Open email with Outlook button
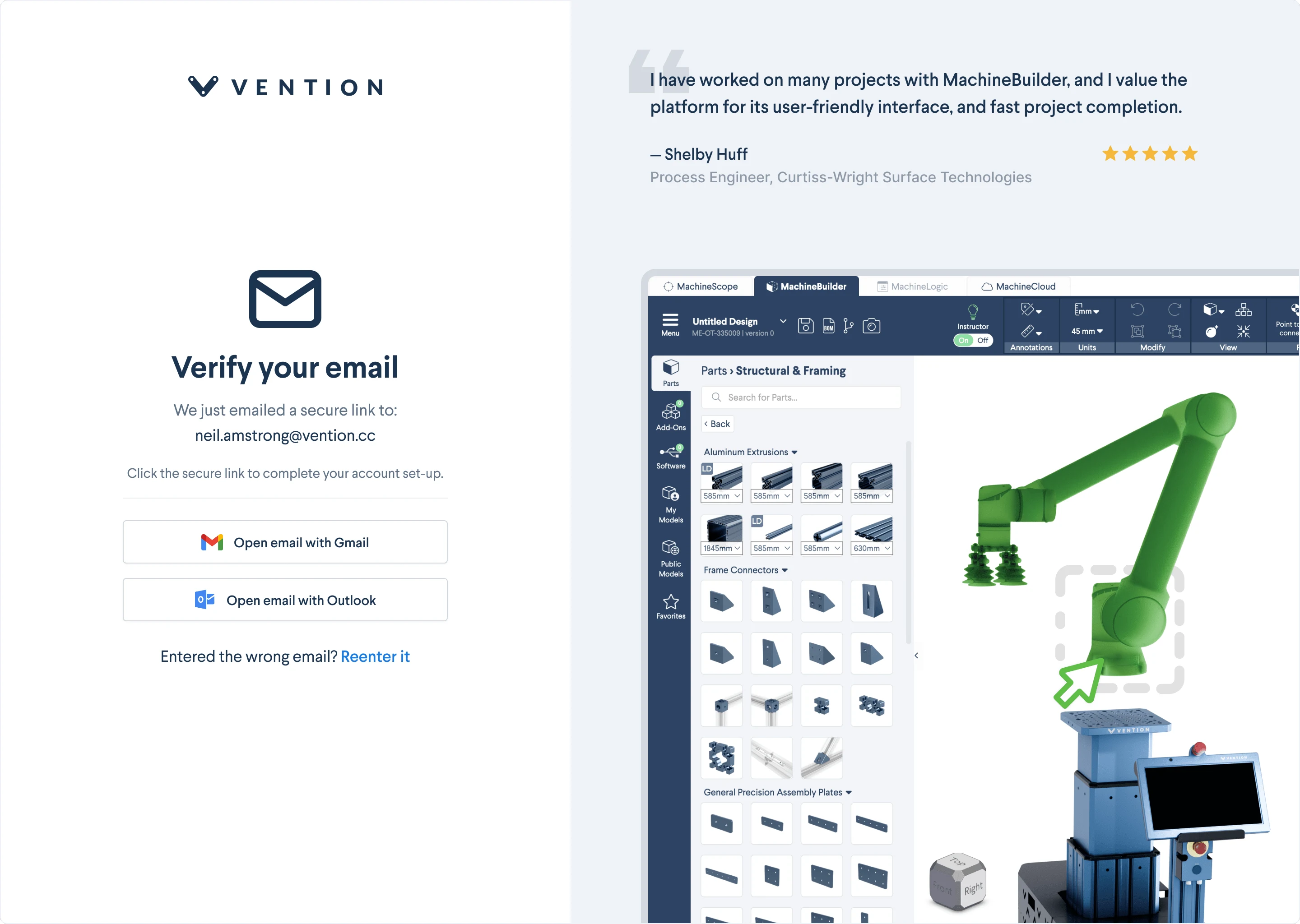 point(285,599)
